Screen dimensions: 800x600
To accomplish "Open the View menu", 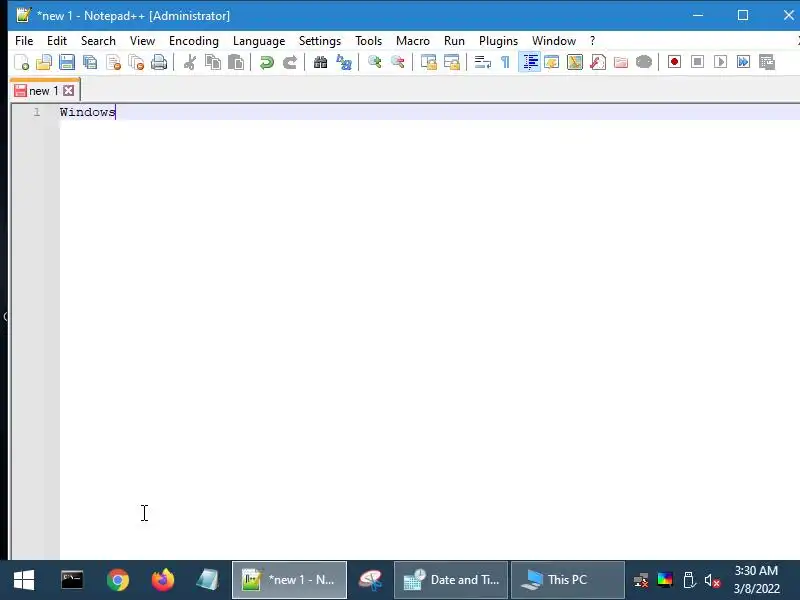I will (142, 41).
